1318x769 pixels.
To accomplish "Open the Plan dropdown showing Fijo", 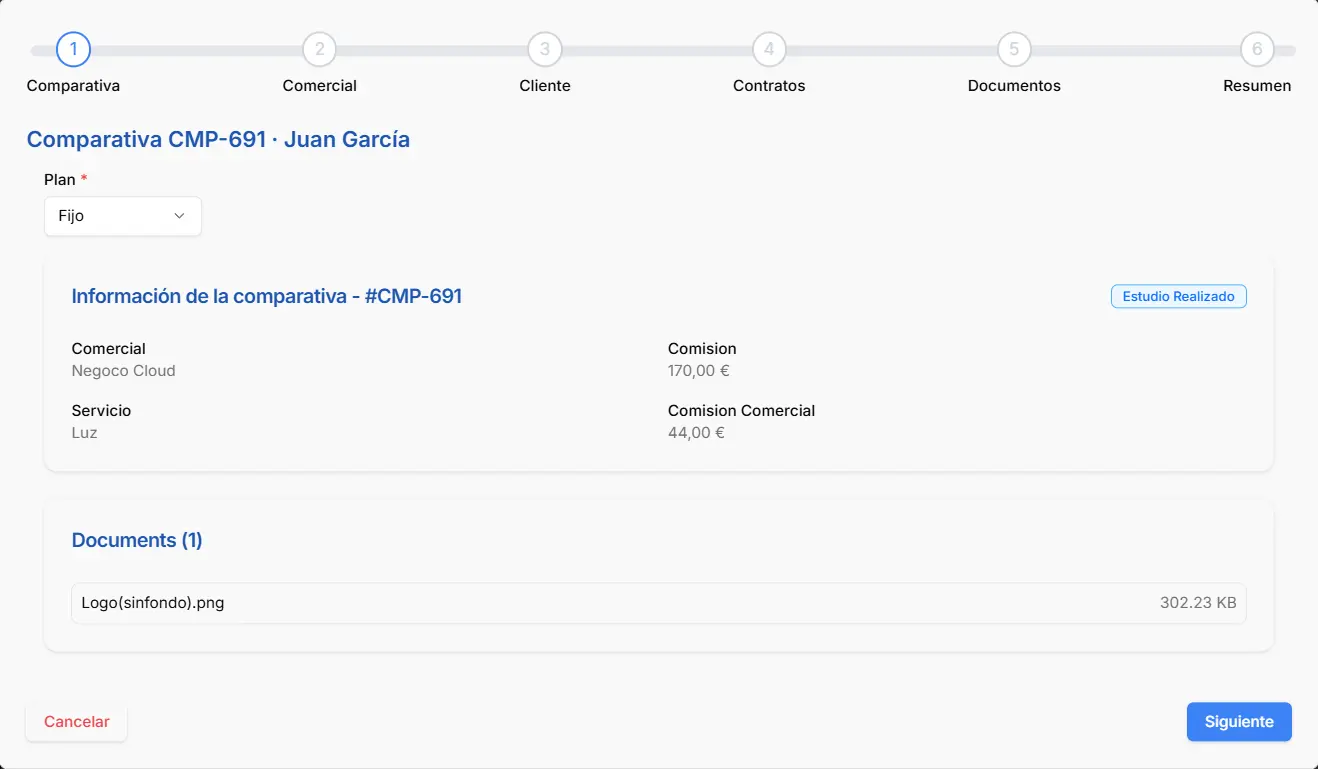I will tap(122, 216).
